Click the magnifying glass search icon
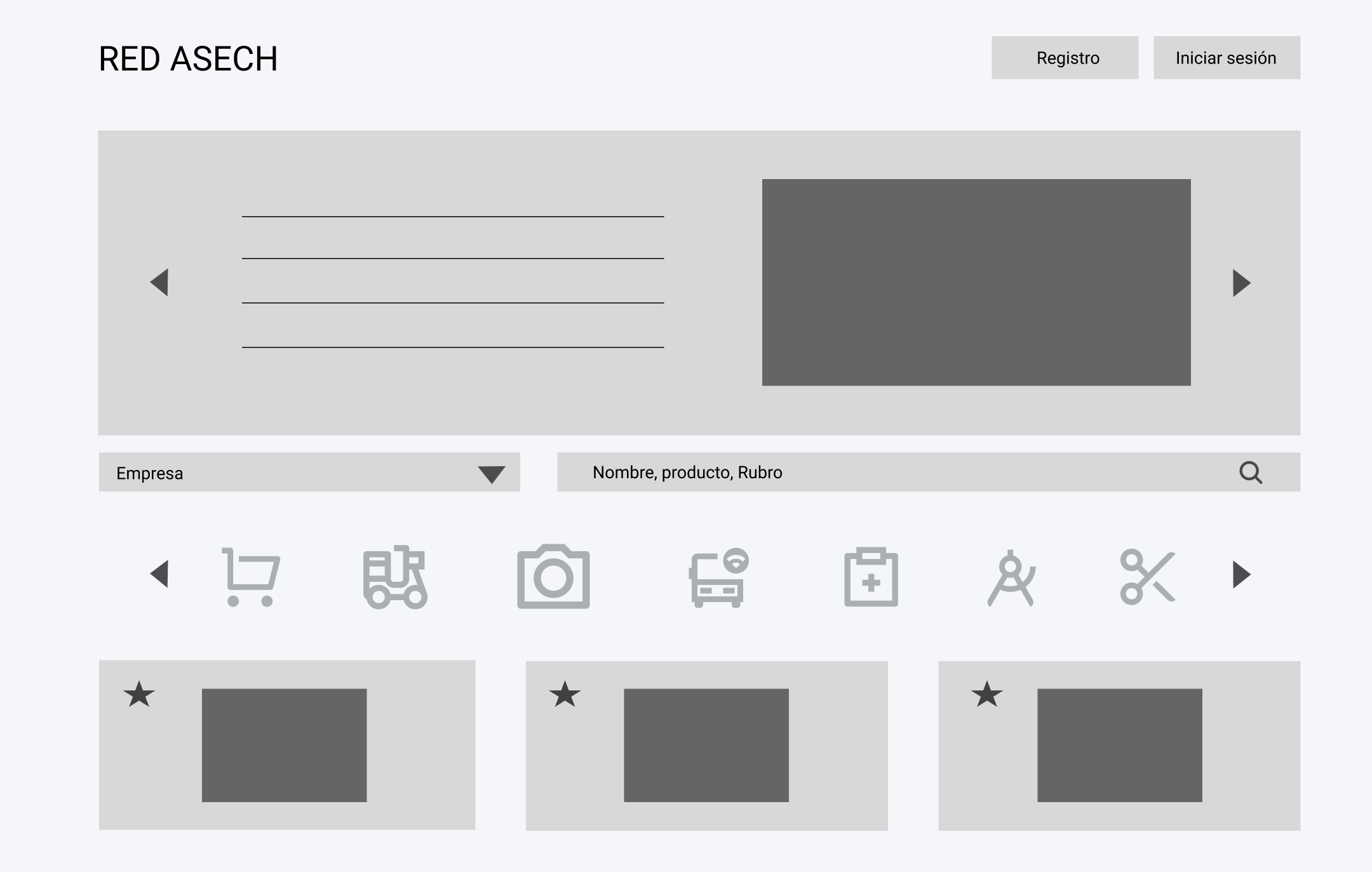Screen dimensions: 1372x872 click(x=1251, y=473)
